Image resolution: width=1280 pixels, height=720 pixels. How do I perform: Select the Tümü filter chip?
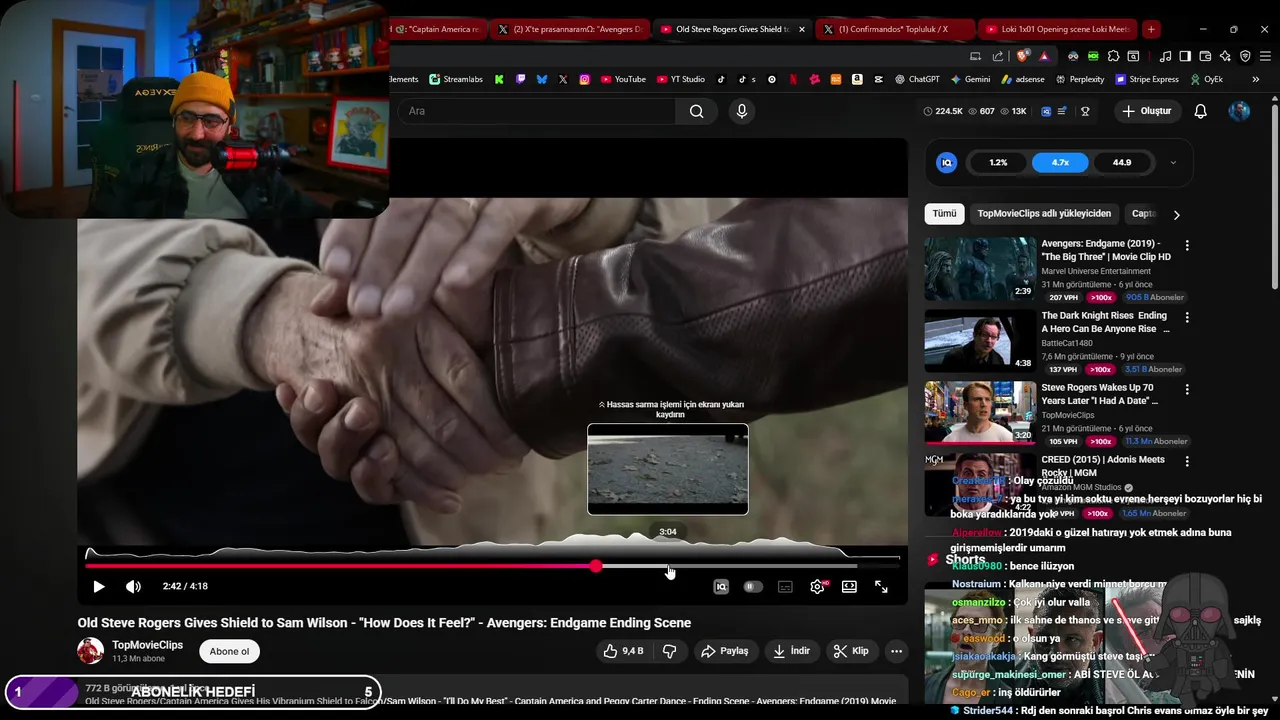(944, 214)
